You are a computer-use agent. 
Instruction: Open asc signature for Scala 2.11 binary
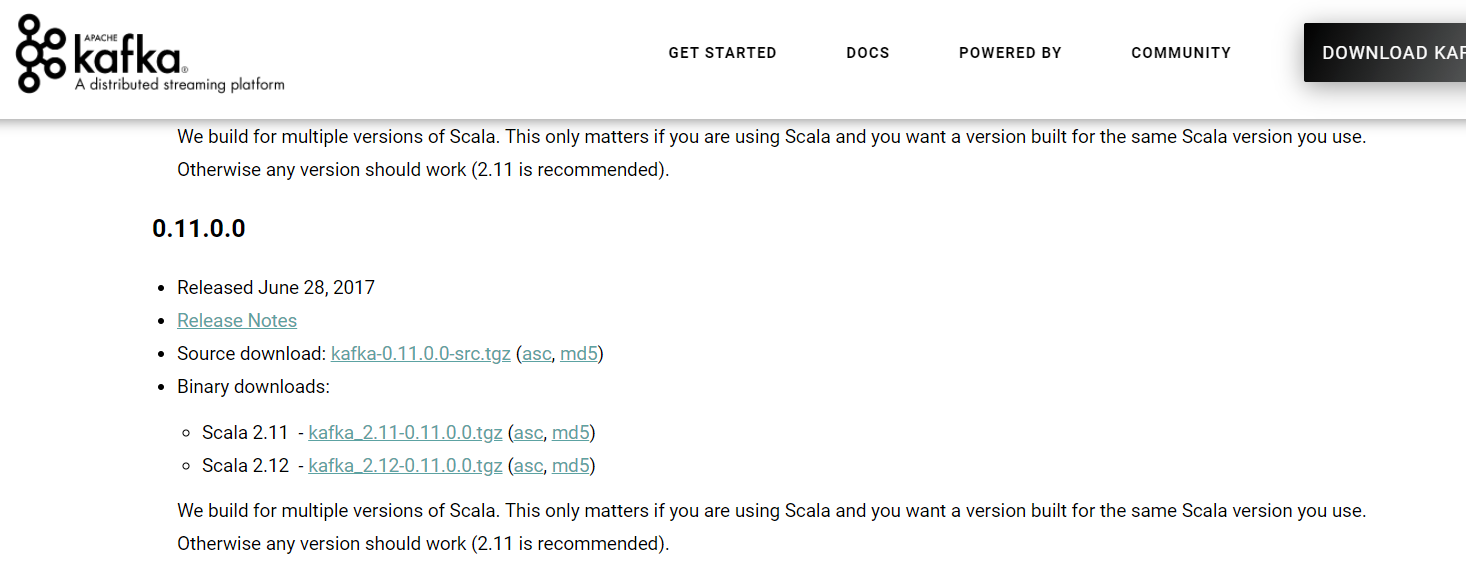(x=529, y=433)
